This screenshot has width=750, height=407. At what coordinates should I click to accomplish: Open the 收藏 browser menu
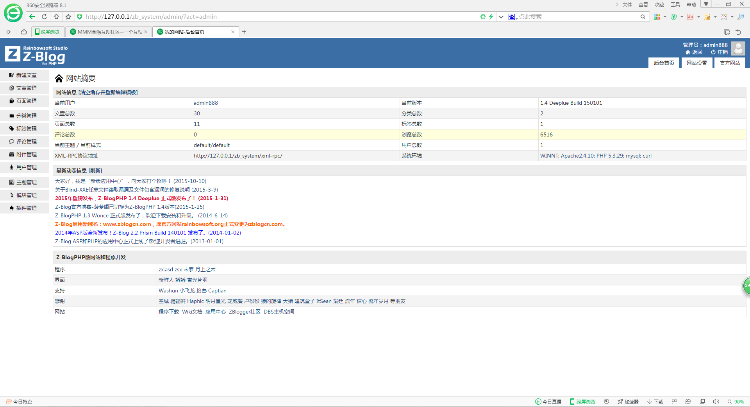tap(659, 4)
